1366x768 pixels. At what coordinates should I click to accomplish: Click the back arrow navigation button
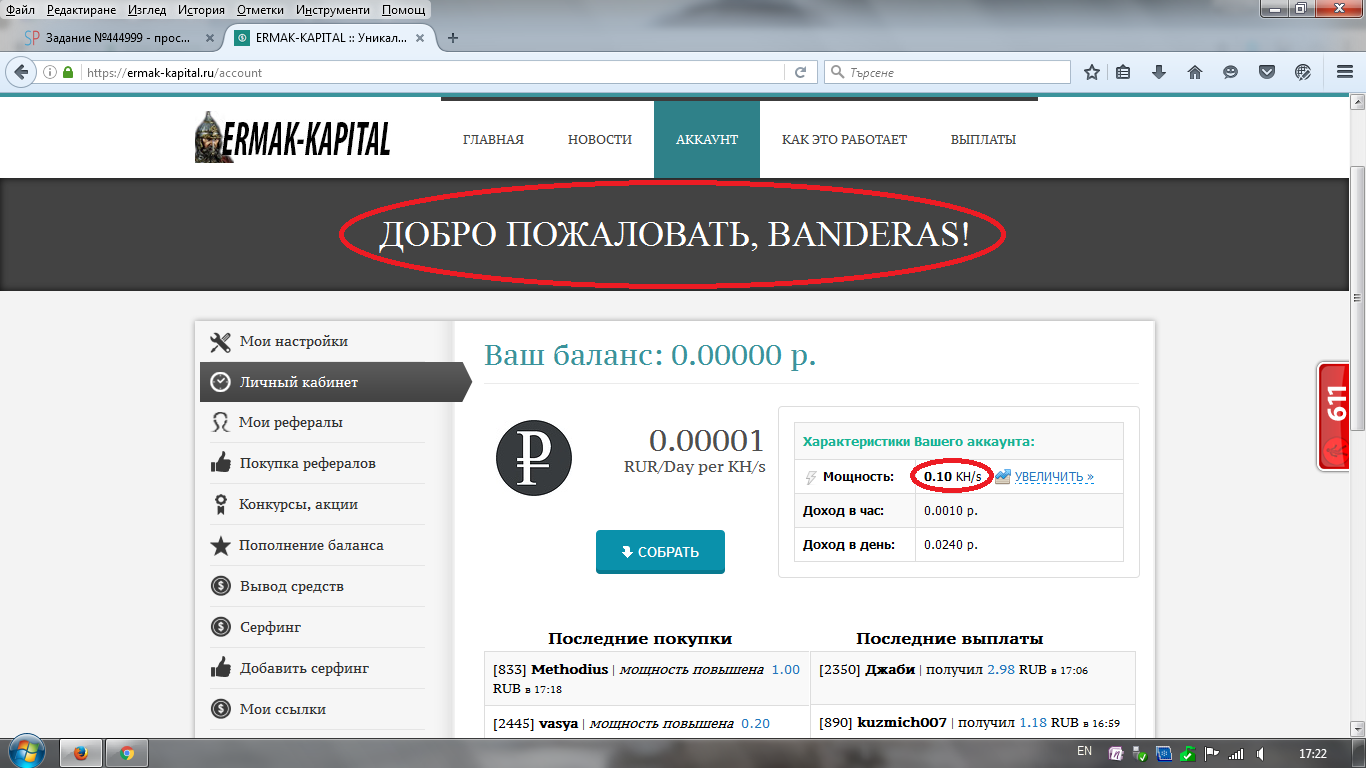pyautogui.click(x=21, y=72)
